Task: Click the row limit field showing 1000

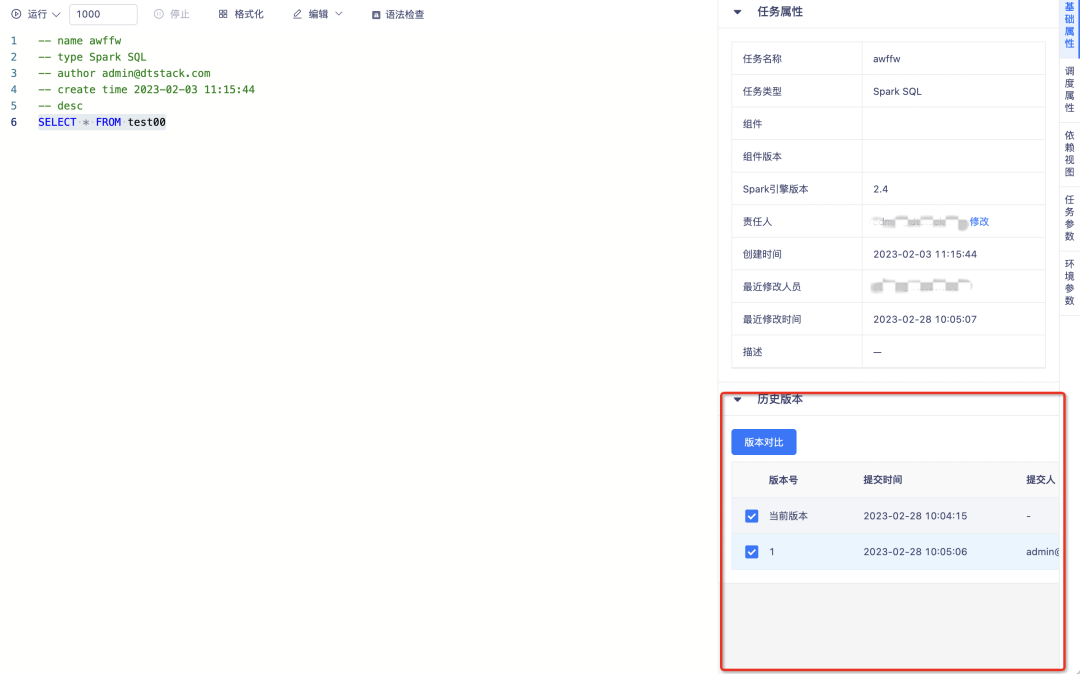Action: pyautogui.click(x=103, y=15)
